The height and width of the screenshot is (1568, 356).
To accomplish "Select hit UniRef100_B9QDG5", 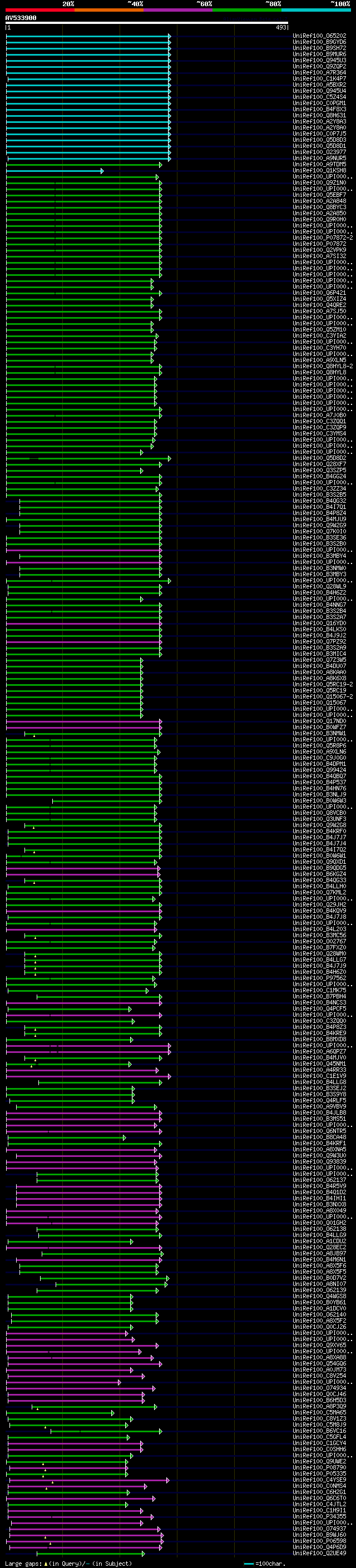I will point(319,868).
